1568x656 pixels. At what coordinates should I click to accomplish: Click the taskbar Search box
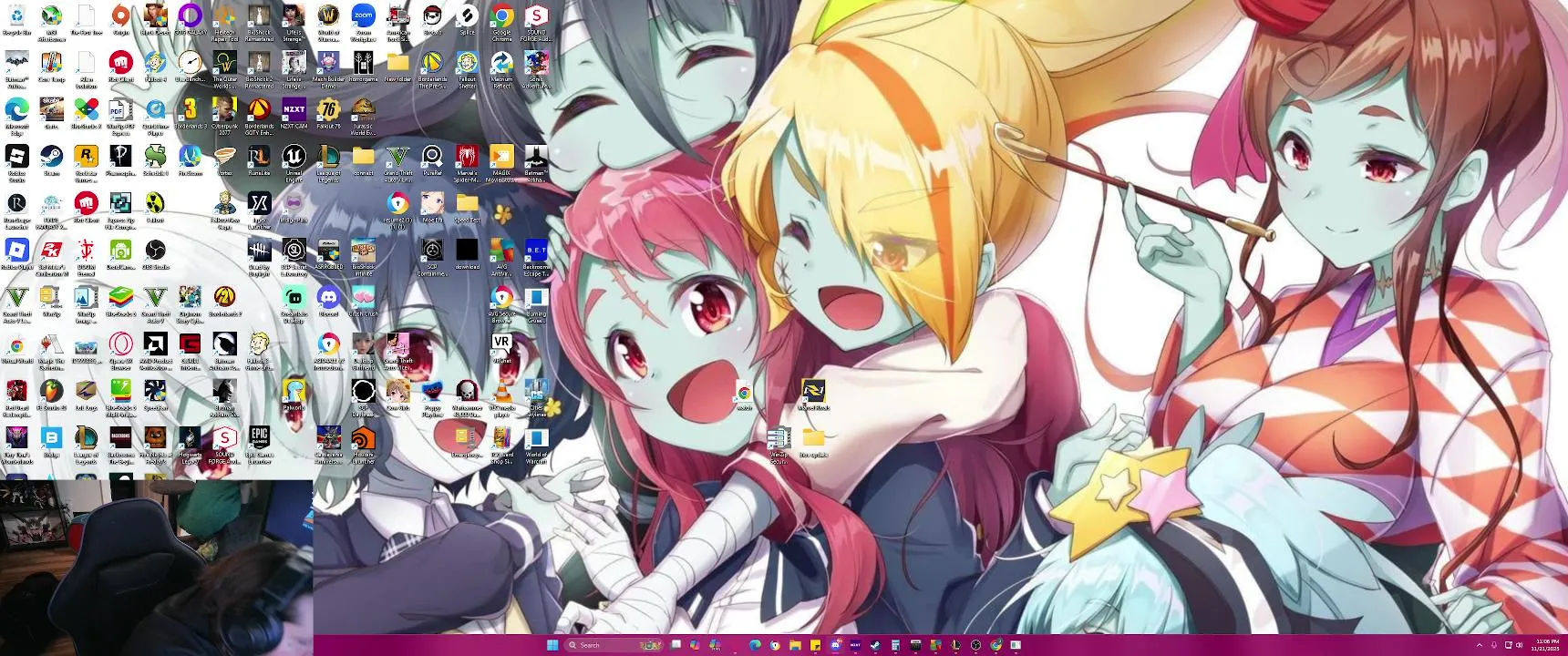tap(614, 645)
